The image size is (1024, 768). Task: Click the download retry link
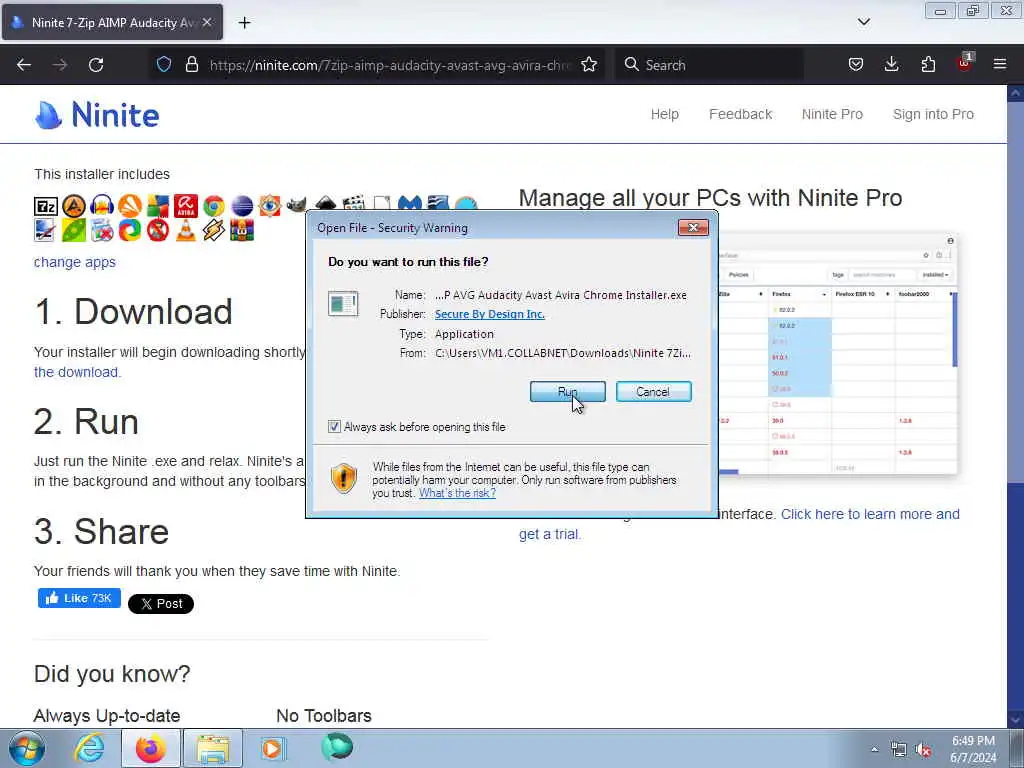pos(77,372)
